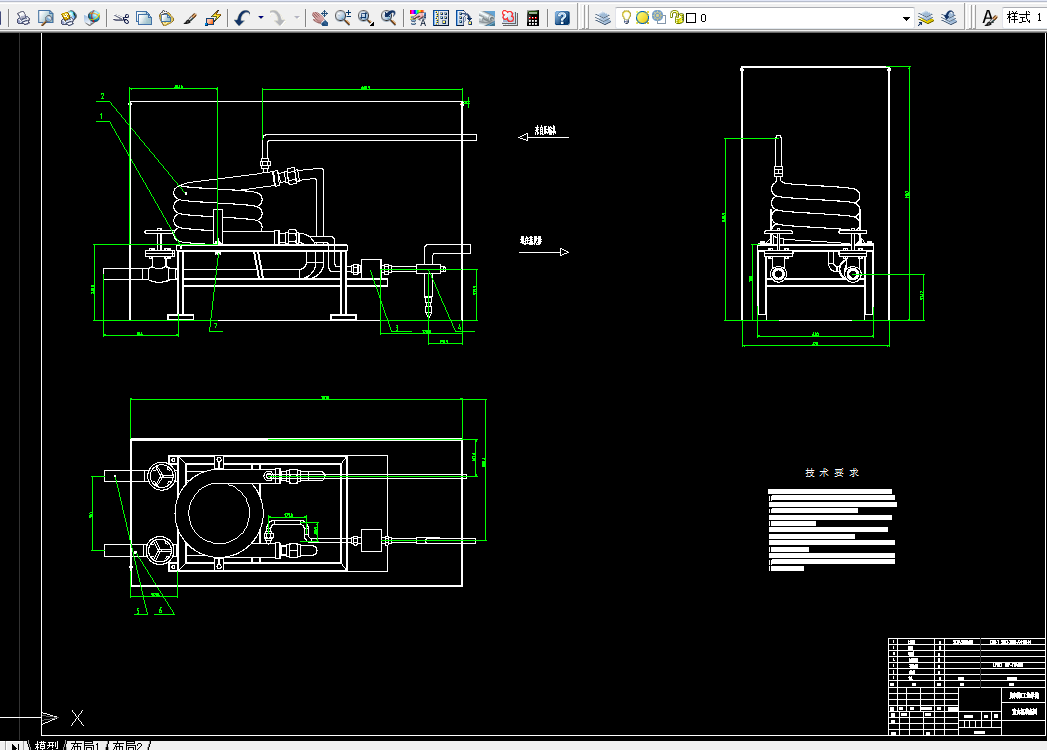Click the 3D DWF publish icon

pyautogui.click(x=91, y=18)
